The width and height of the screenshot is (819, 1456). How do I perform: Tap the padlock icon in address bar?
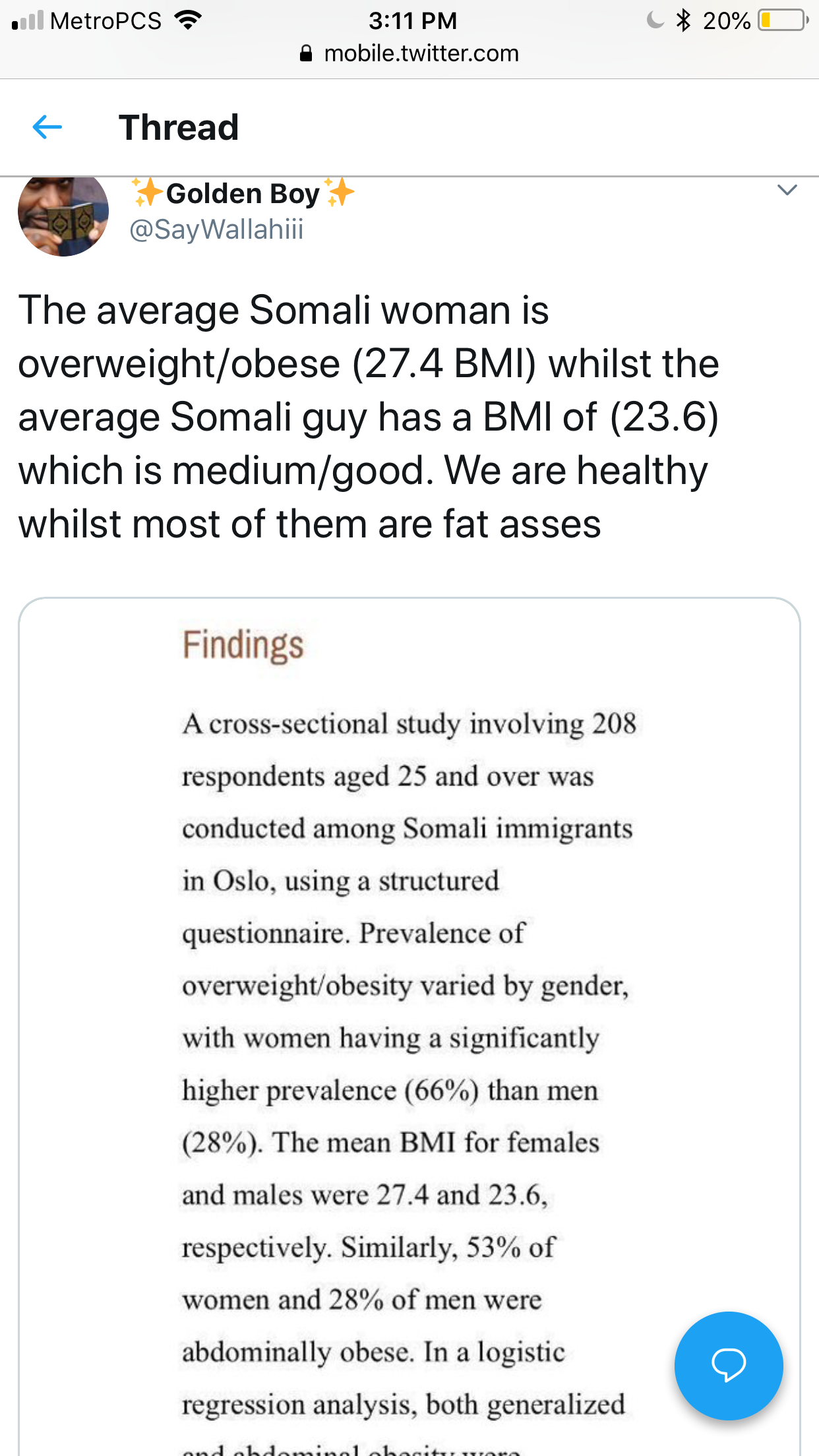[x=306, y=53]
